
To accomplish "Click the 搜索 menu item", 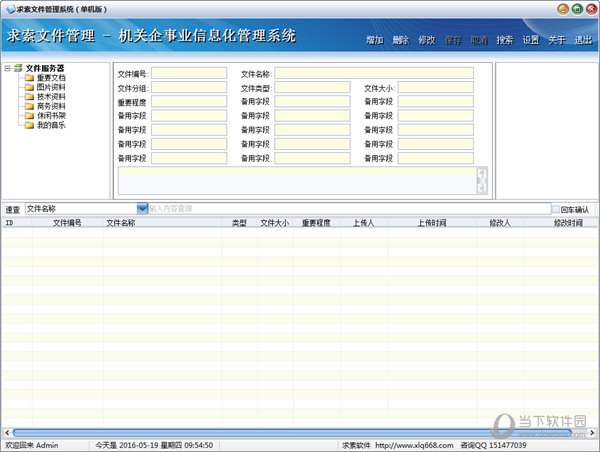I will click(505, 40).
